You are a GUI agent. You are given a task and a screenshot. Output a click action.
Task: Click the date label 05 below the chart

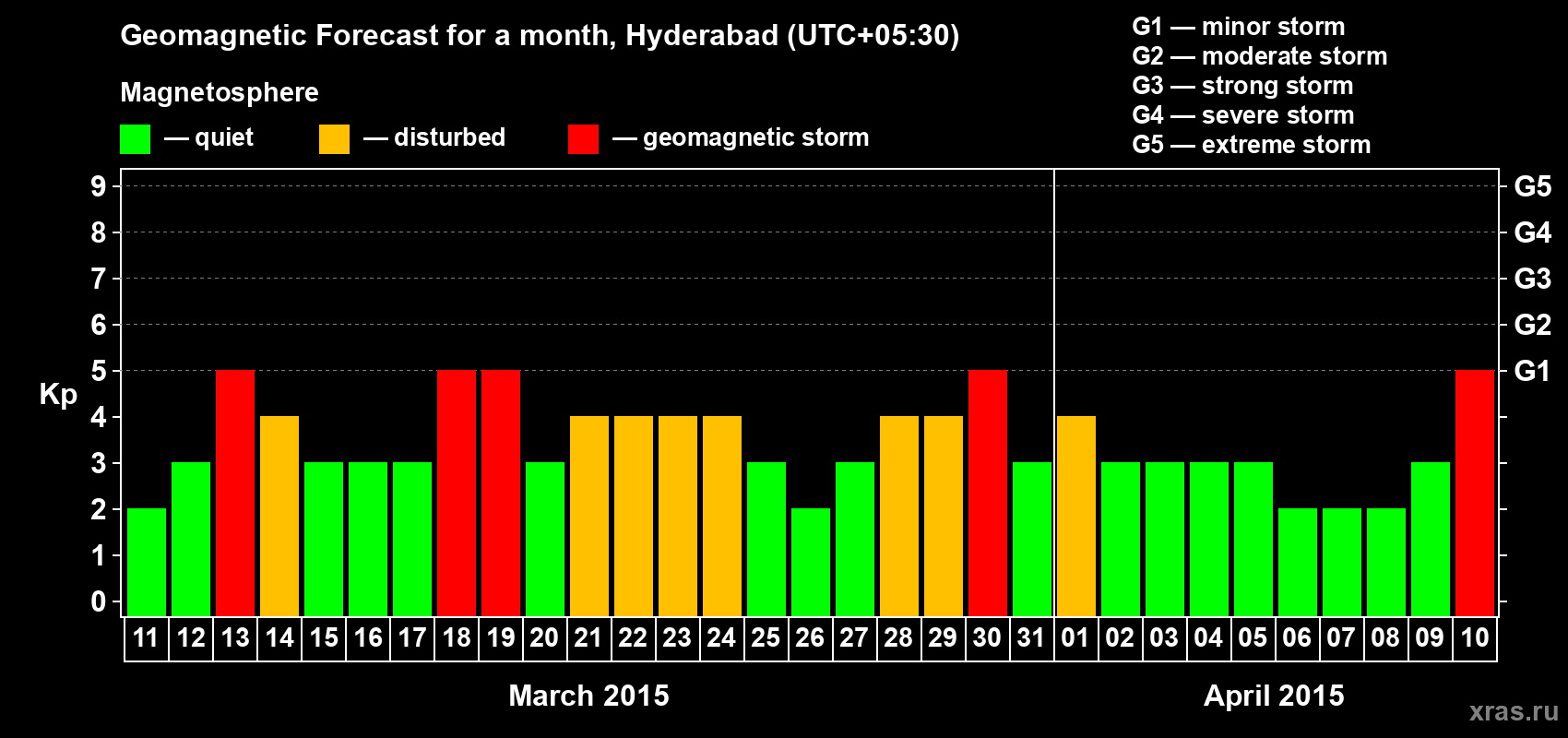(x=1253, y=637)
